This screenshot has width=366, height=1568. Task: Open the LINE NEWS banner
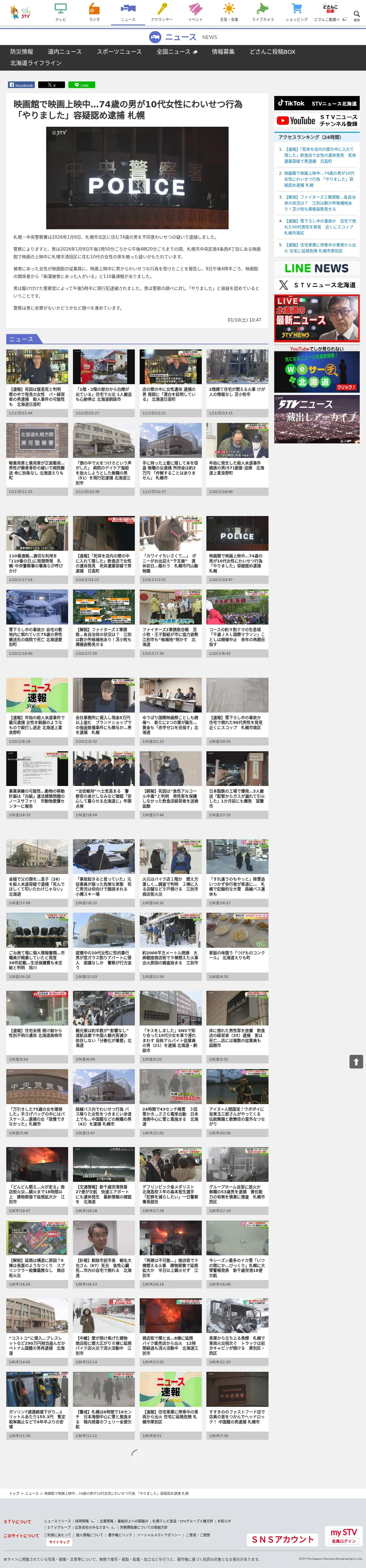pyautogui.click(x=317, y=269)
